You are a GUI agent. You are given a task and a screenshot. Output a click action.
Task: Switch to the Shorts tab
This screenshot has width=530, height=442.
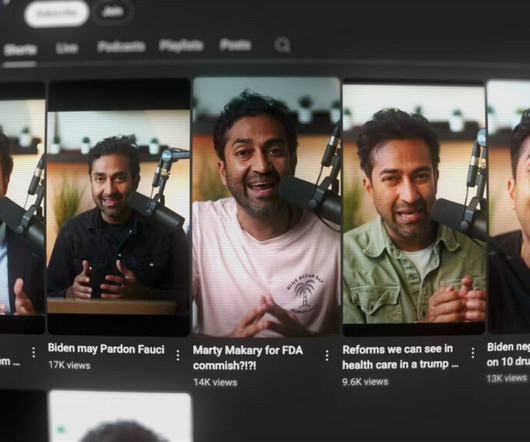pyautogui.click(x=20, y=50)
